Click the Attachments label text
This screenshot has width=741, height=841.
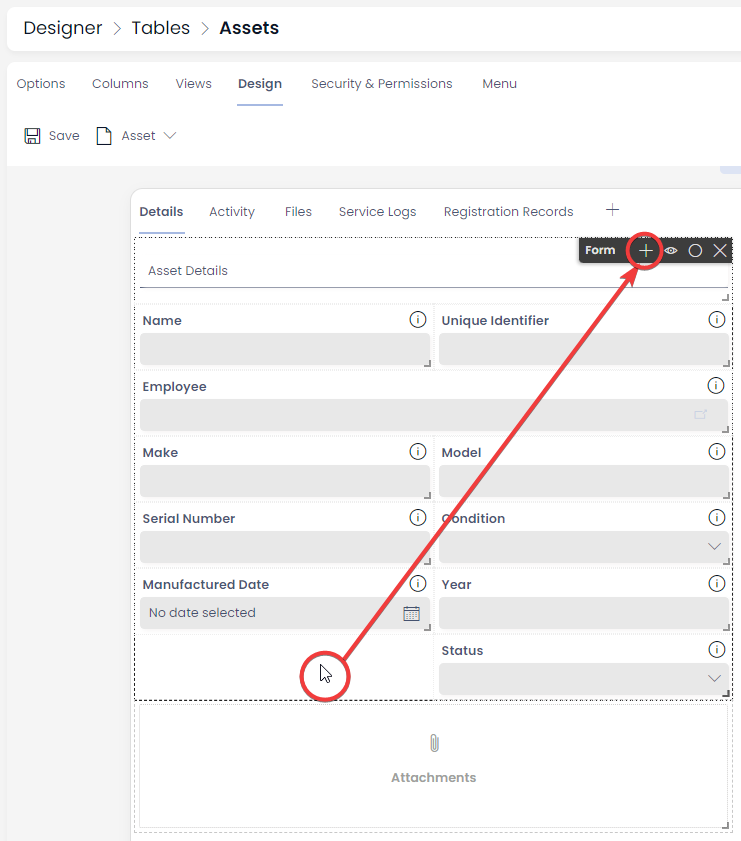point(433,777)
